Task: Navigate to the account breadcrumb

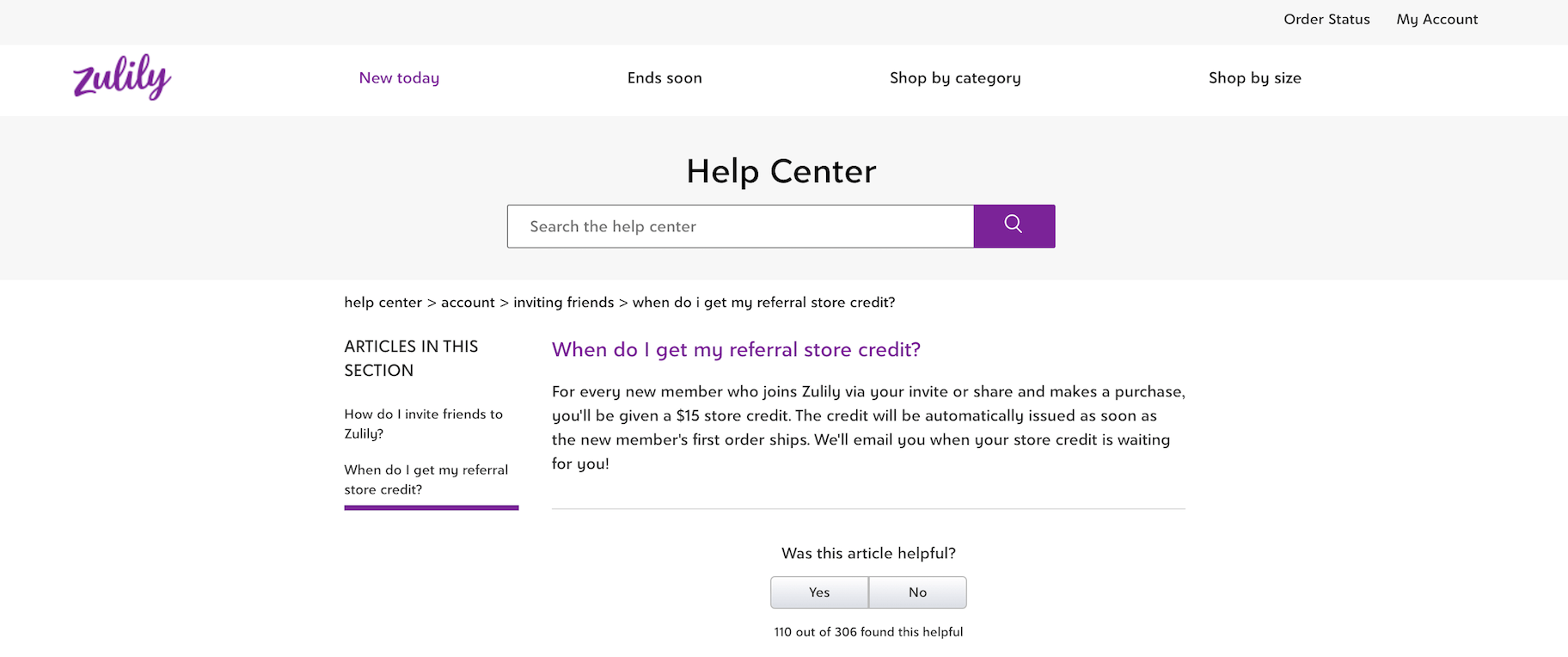Action: tap(468, 303)
